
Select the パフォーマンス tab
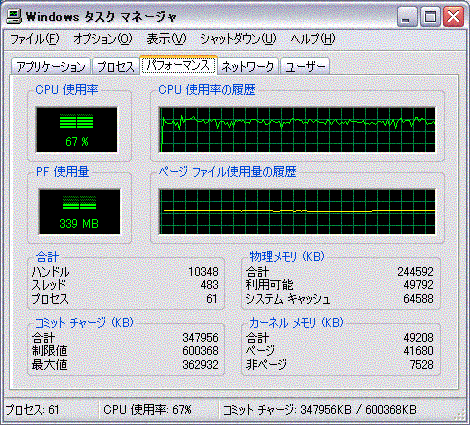[178, 65]
